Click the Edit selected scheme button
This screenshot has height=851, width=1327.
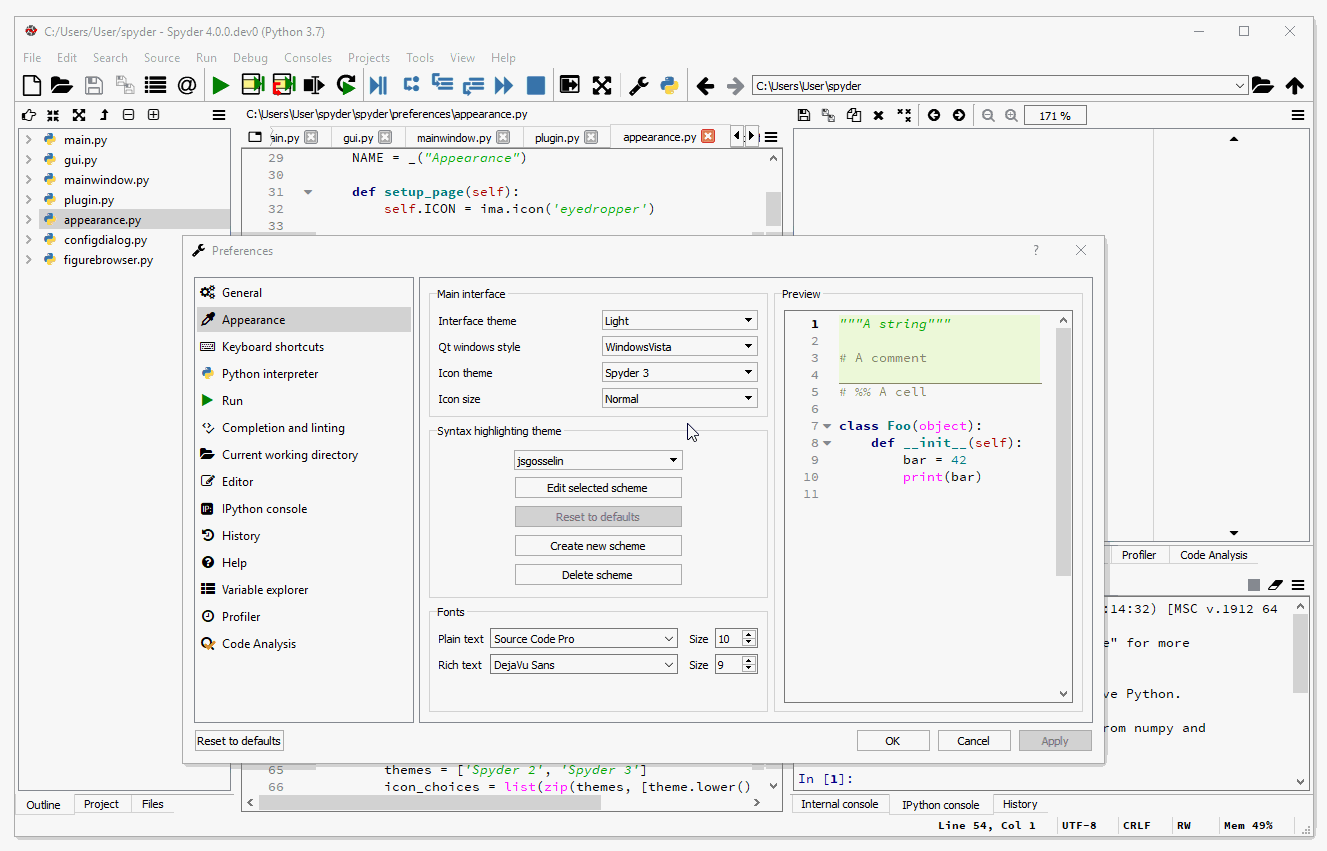(598, 488)
